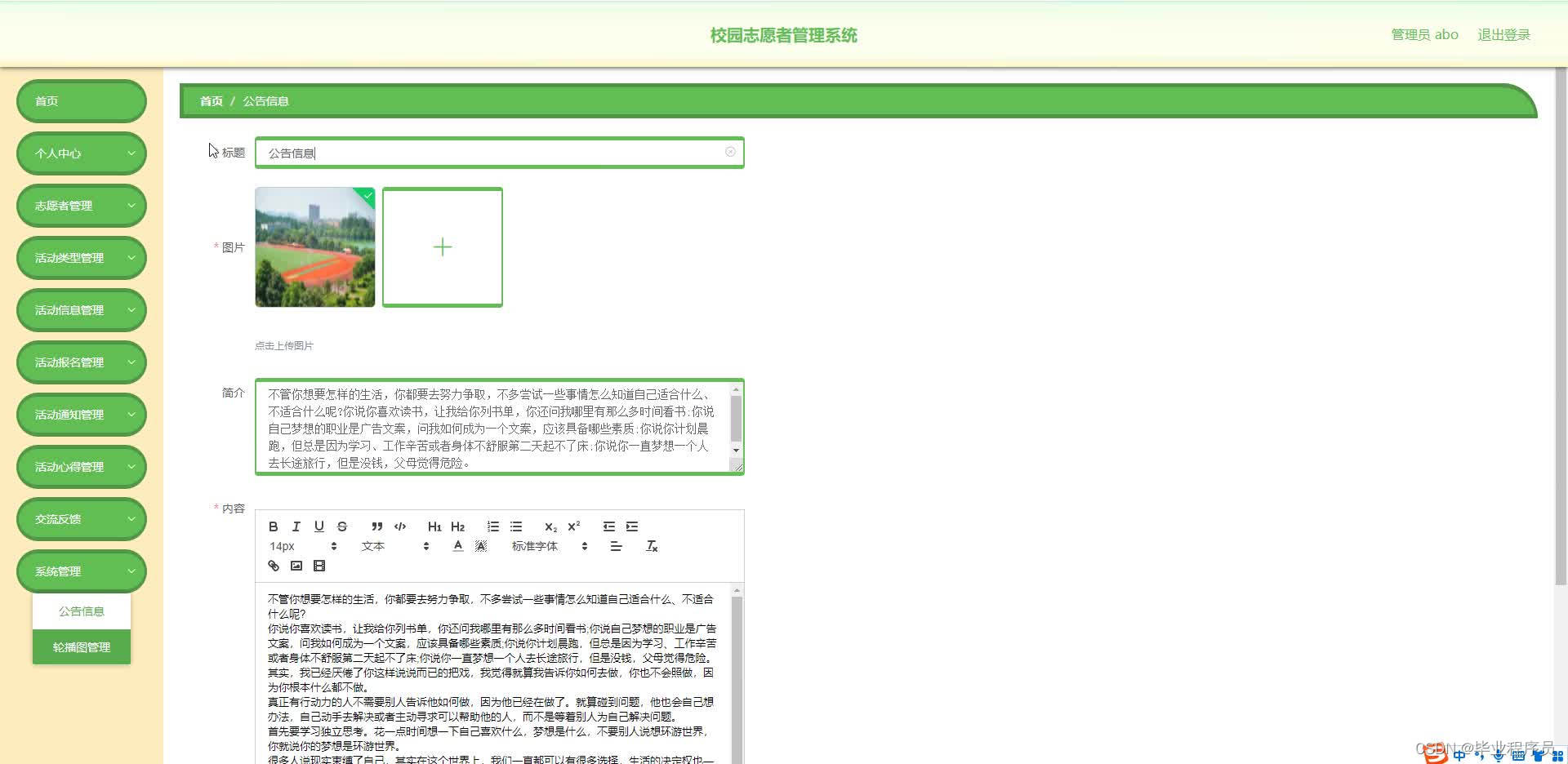
Task: Expand the 活动类型管理 sidebar menu
Action: click(82, 258)
